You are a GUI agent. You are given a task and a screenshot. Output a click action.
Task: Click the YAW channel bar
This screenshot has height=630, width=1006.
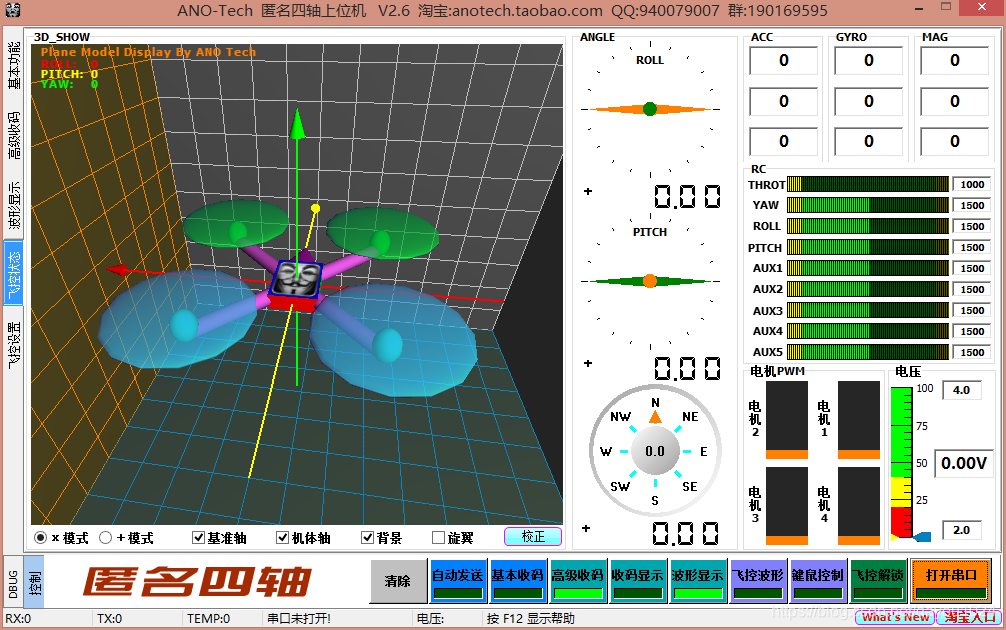867,205
